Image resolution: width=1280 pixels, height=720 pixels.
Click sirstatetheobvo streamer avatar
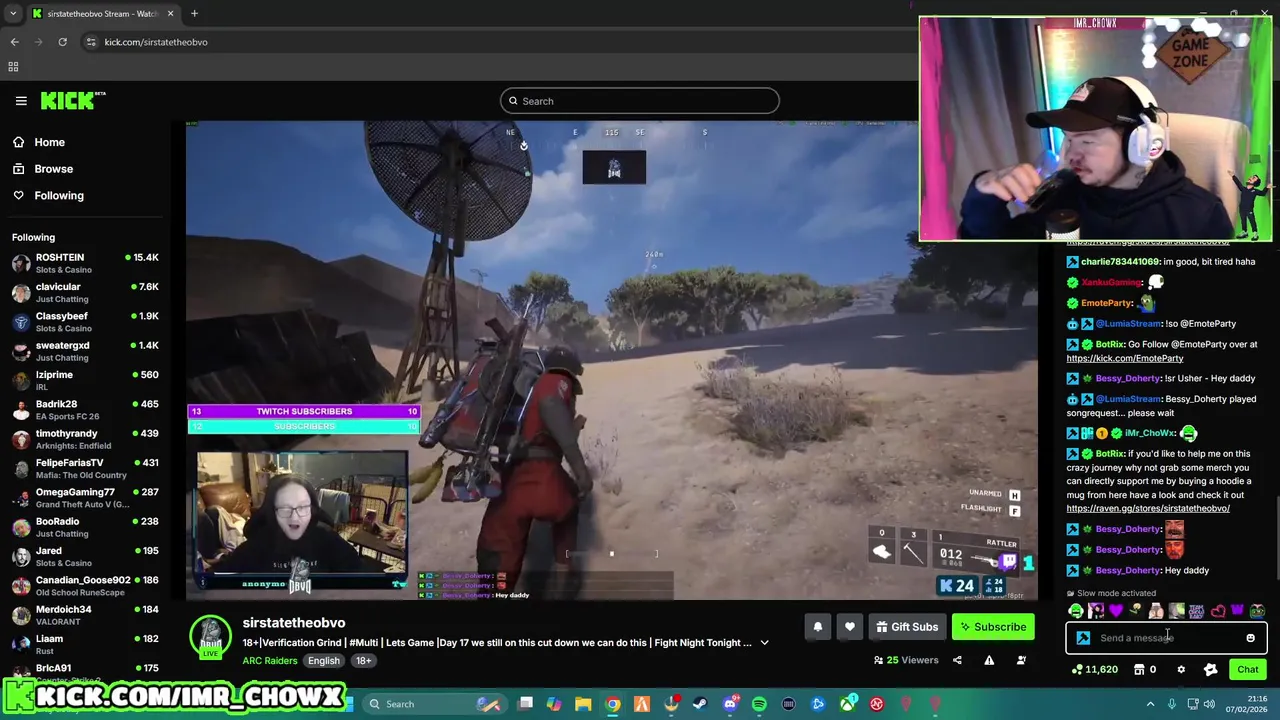[210, 638]
